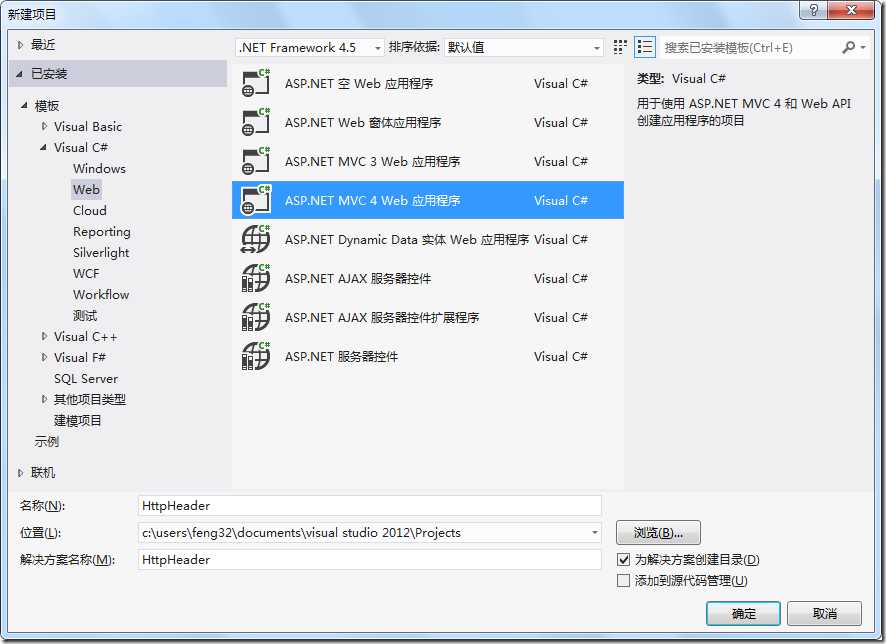Toggle 为解决方案创建目录 checkbox
This screenshot has height=644, width=886.
click(623, 559)
